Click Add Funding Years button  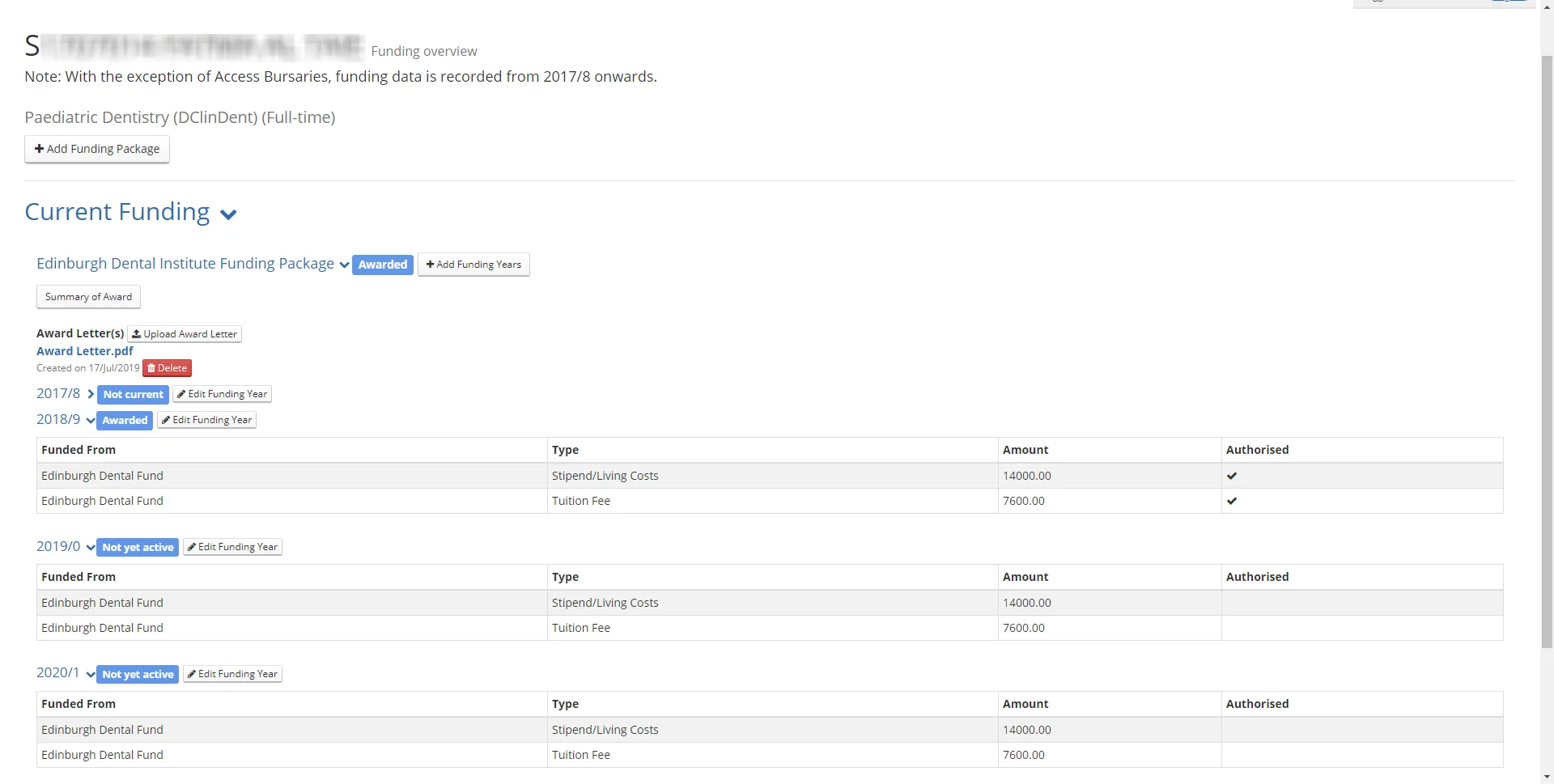click(473, 265)
